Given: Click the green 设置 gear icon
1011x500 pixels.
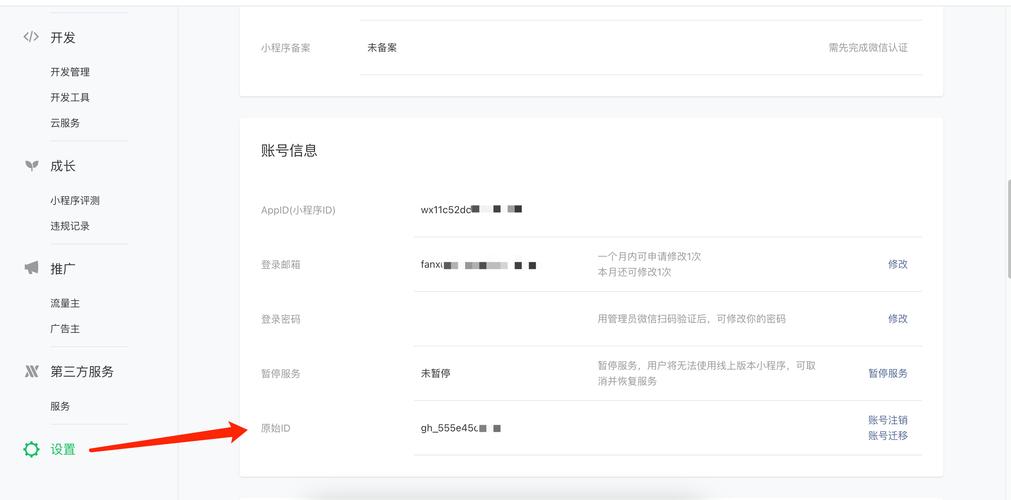Looking at the screenshot, I should click(x=31, y=449).
